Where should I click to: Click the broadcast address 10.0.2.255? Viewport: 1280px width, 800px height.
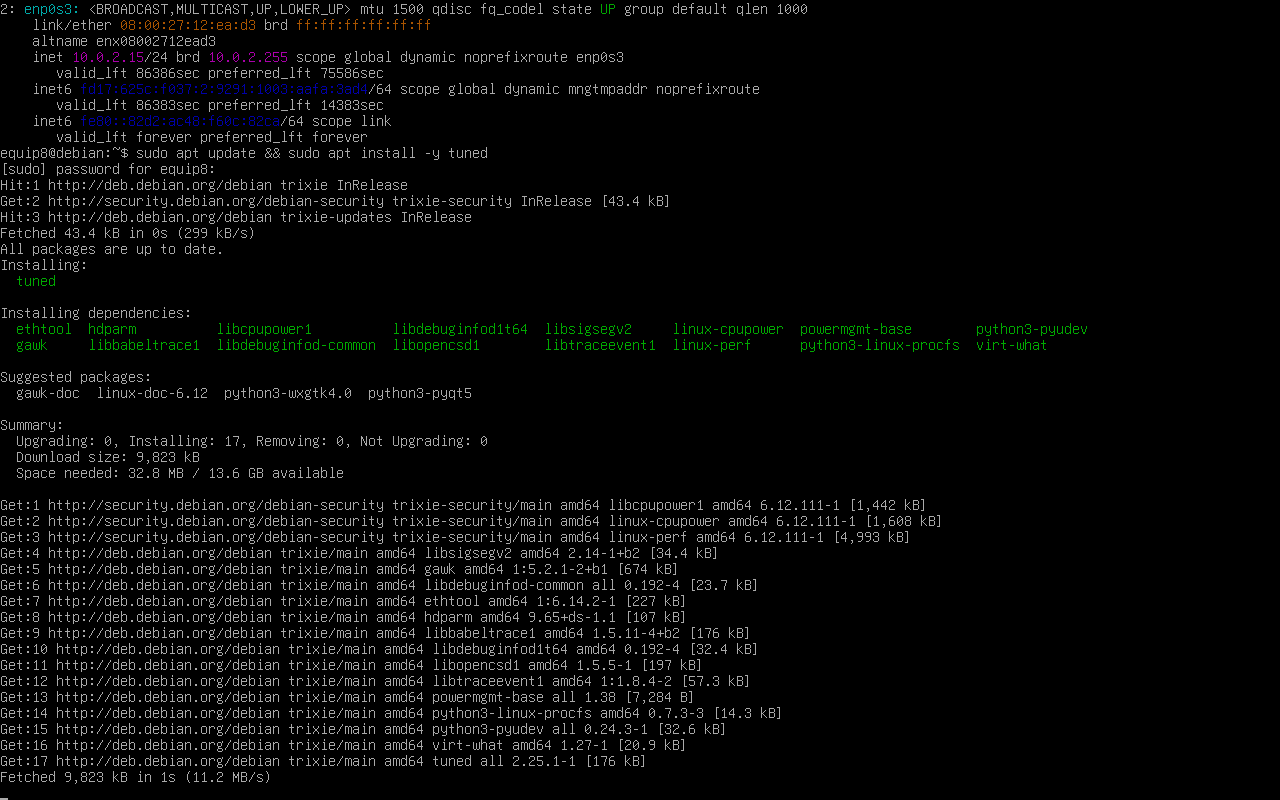click(x=248, y=57)
